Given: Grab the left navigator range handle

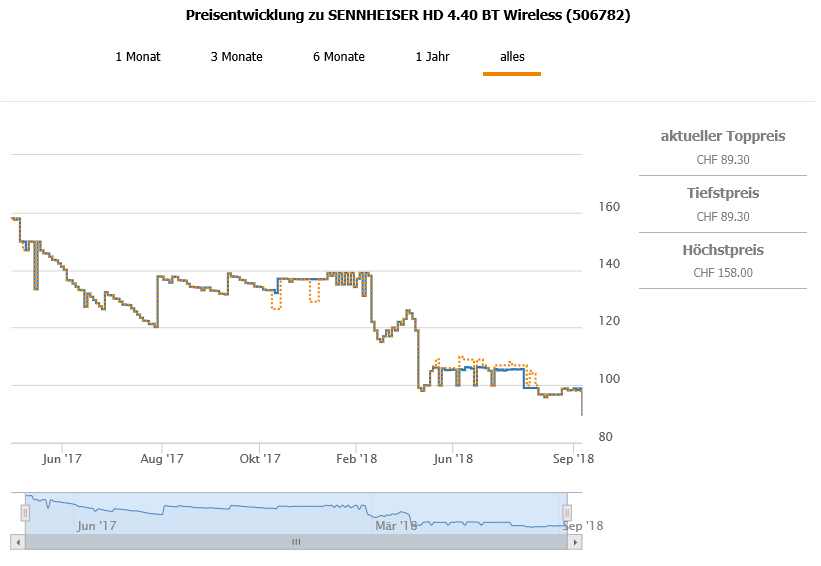Looking at the screenshot, I should pos(25,513).
